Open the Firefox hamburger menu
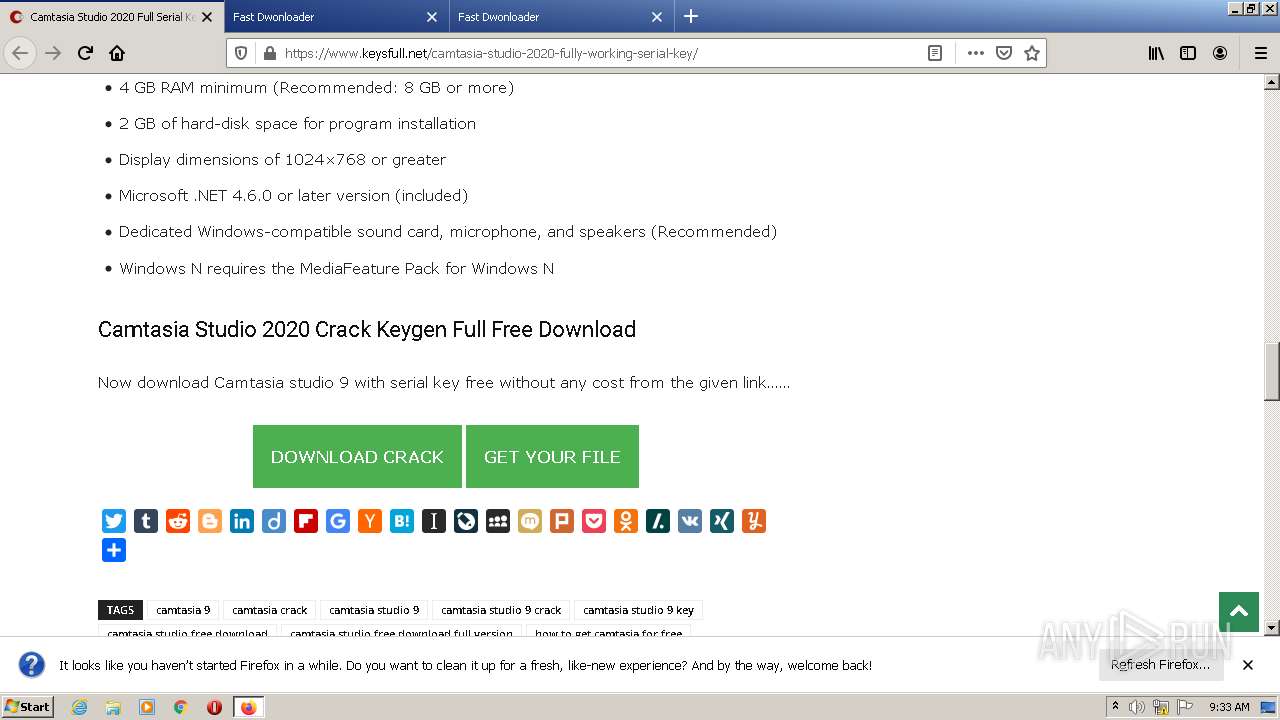The width and height of the screenshot is (1280, 720). click(x=1260, y=53)
